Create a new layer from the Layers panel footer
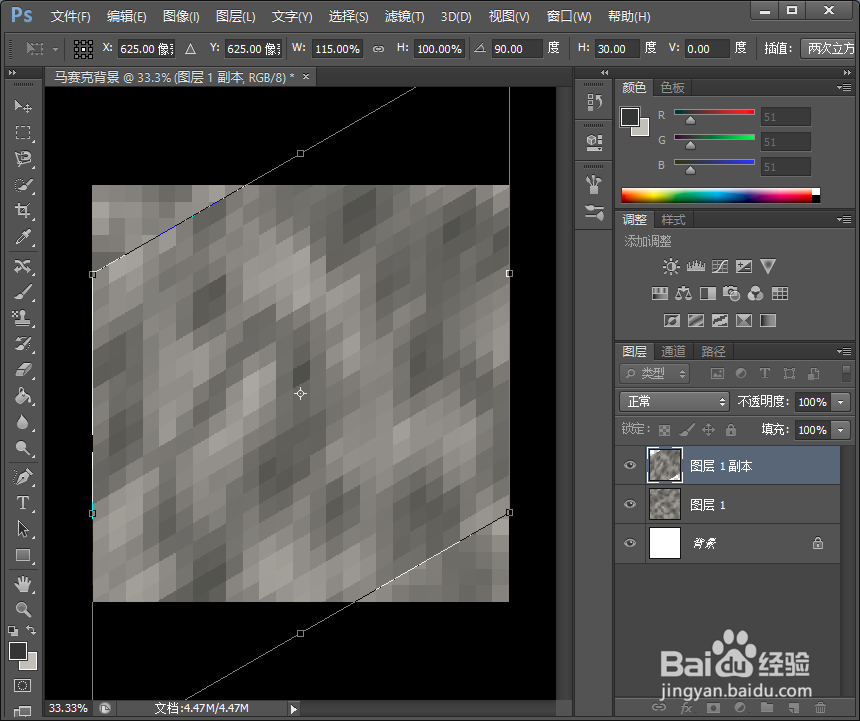 click(x=793, y=708)
